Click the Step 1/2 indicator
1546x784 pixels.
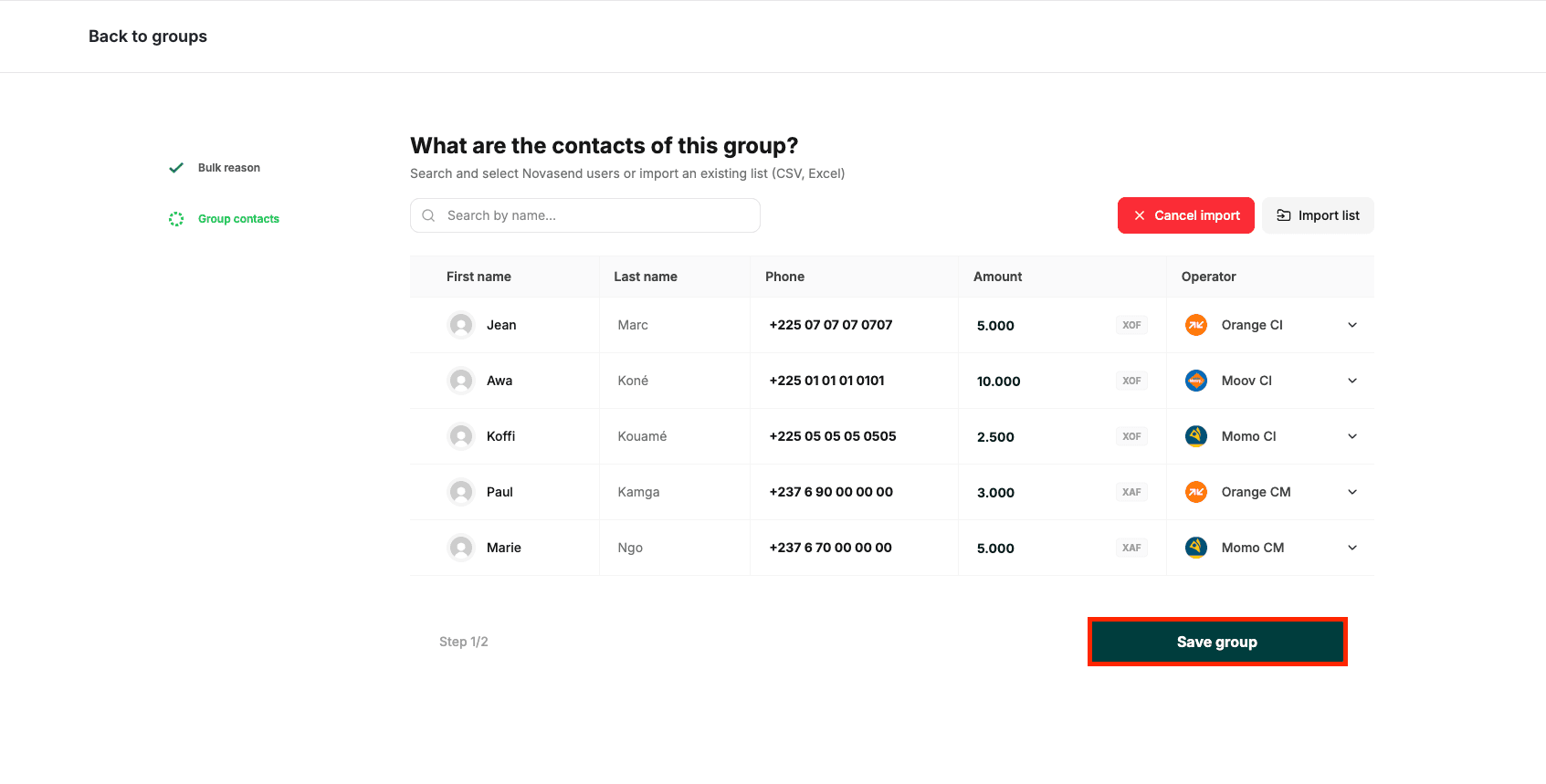point(464,642)
